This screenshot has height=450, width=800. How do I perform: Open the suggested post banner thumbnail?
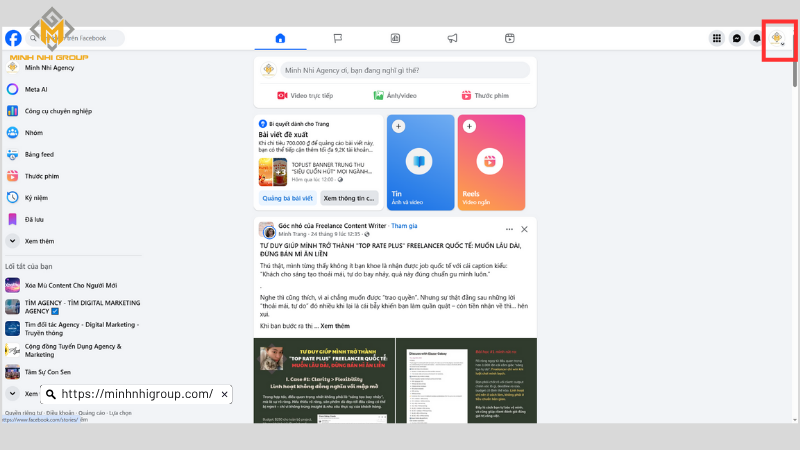tap(273, 172)
